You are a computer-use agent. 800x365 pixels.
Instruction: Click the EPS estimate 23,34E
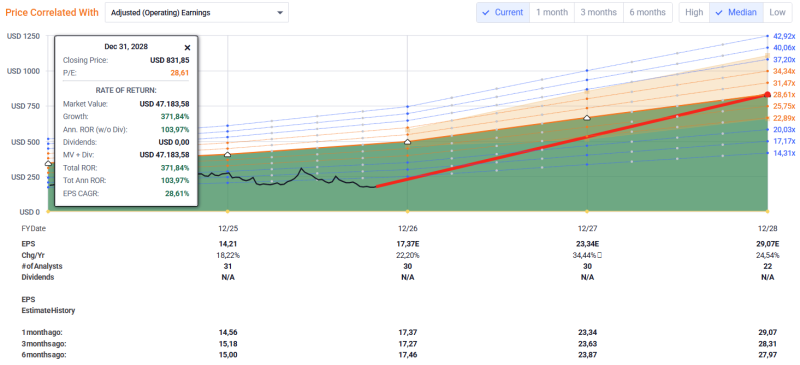point(587,245)
